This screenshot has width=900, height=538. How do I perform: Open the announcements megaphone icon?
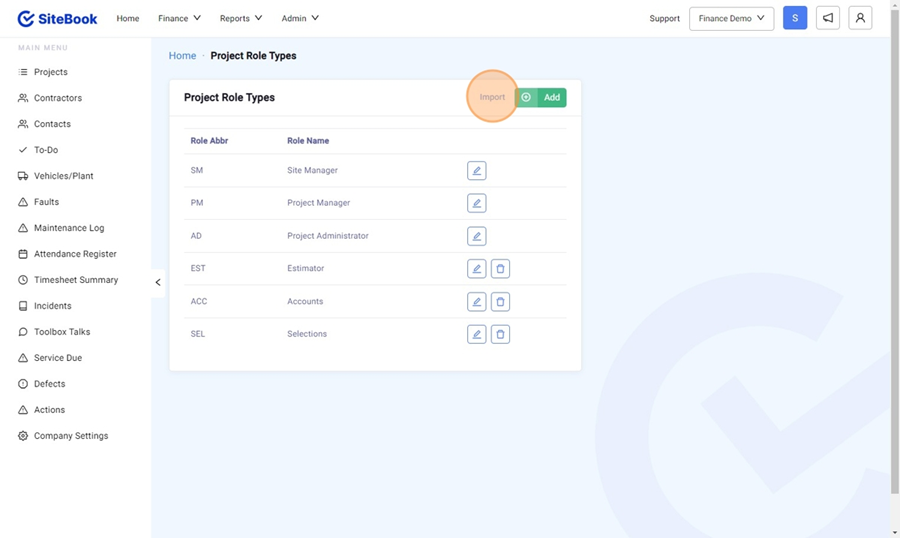click(828, 18)
